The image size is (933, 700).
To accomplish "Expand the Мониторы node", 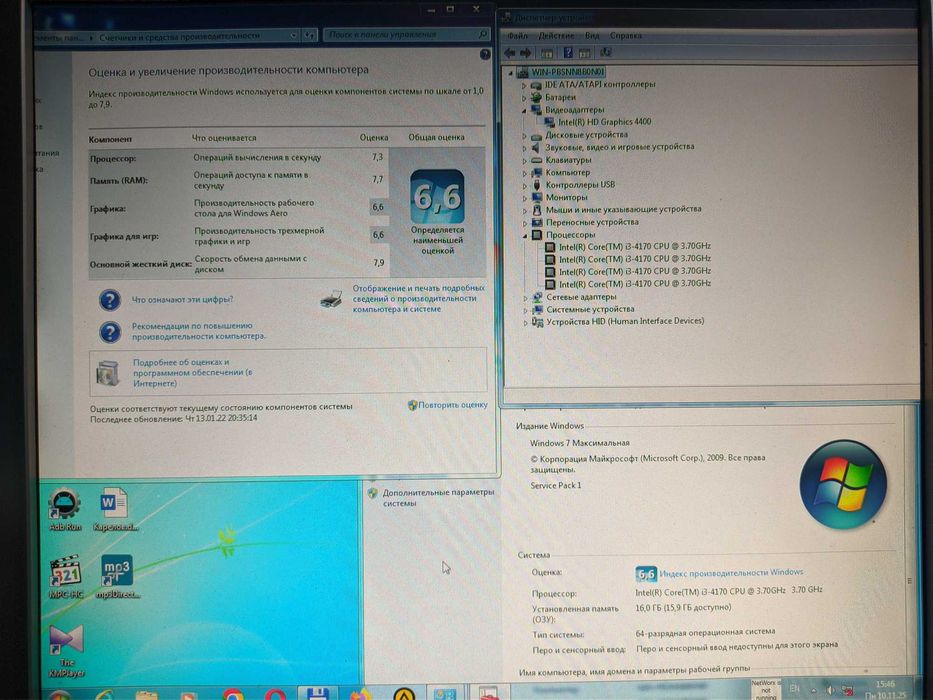I will (525, 198).
